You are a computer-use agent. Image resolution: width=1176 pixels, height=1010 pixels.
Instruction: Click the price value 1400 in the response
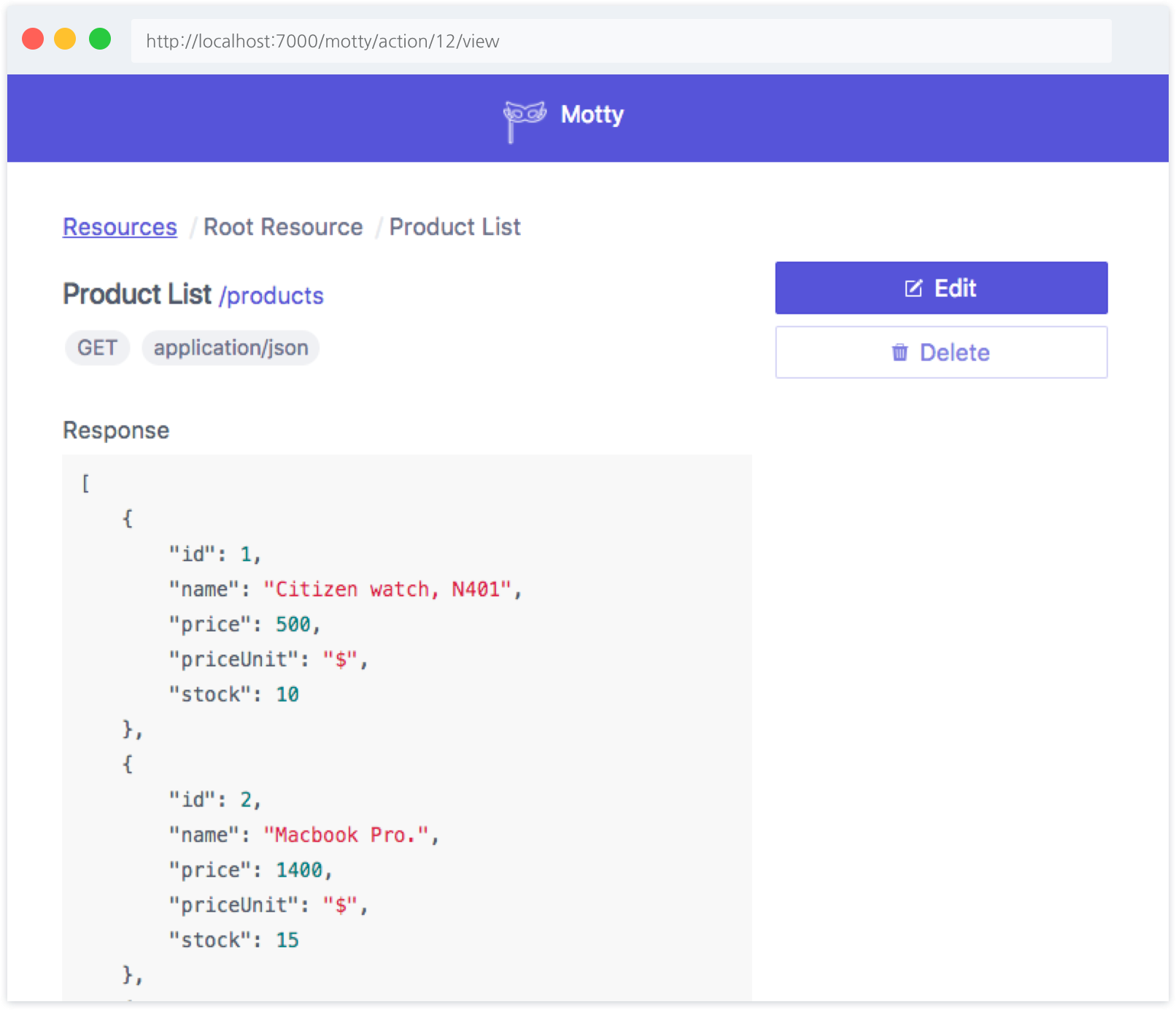298,870
